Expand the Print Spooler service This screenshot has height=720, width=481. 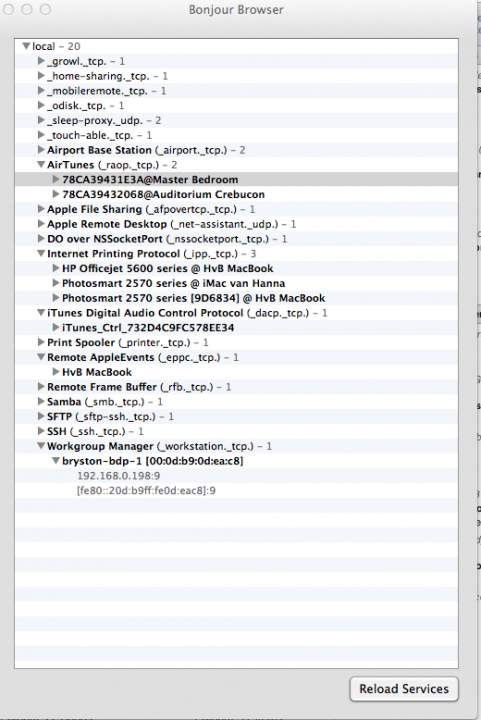[41, 343]
